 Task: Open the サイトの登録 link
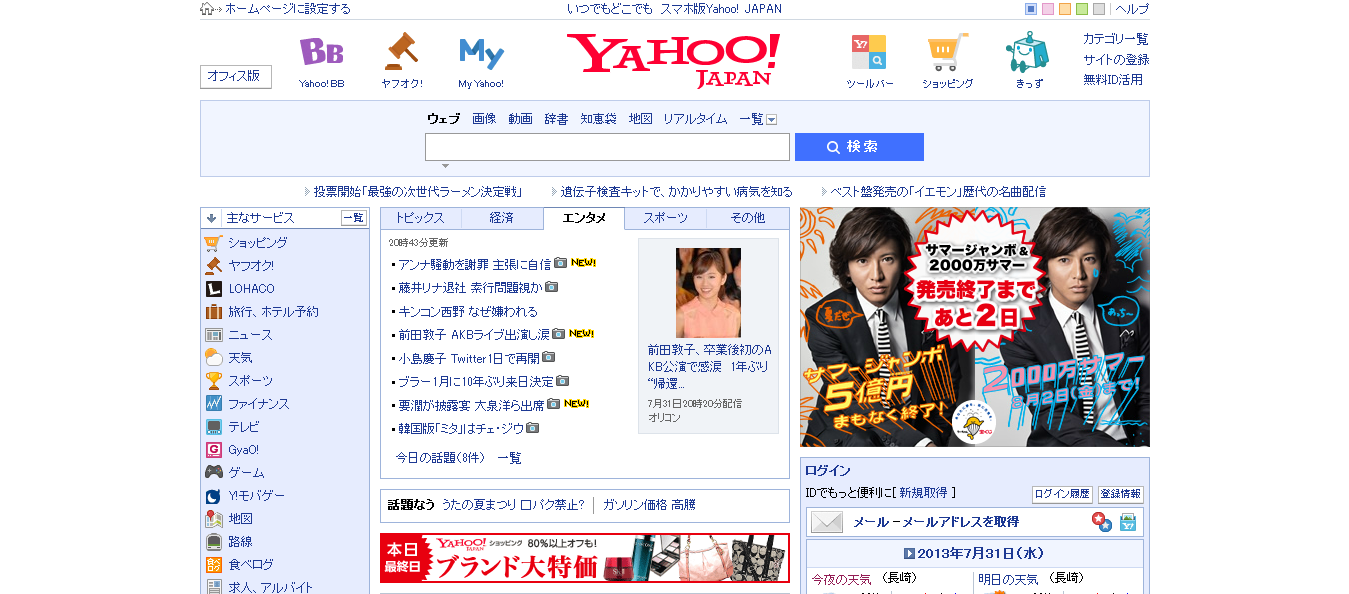coord(1116,60)
